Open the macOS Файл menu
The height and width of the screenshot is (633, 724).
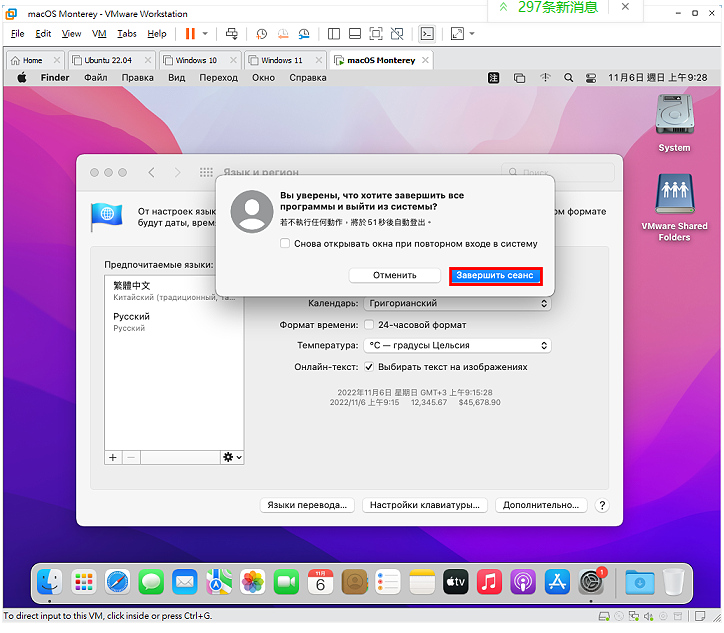point(96,78)
